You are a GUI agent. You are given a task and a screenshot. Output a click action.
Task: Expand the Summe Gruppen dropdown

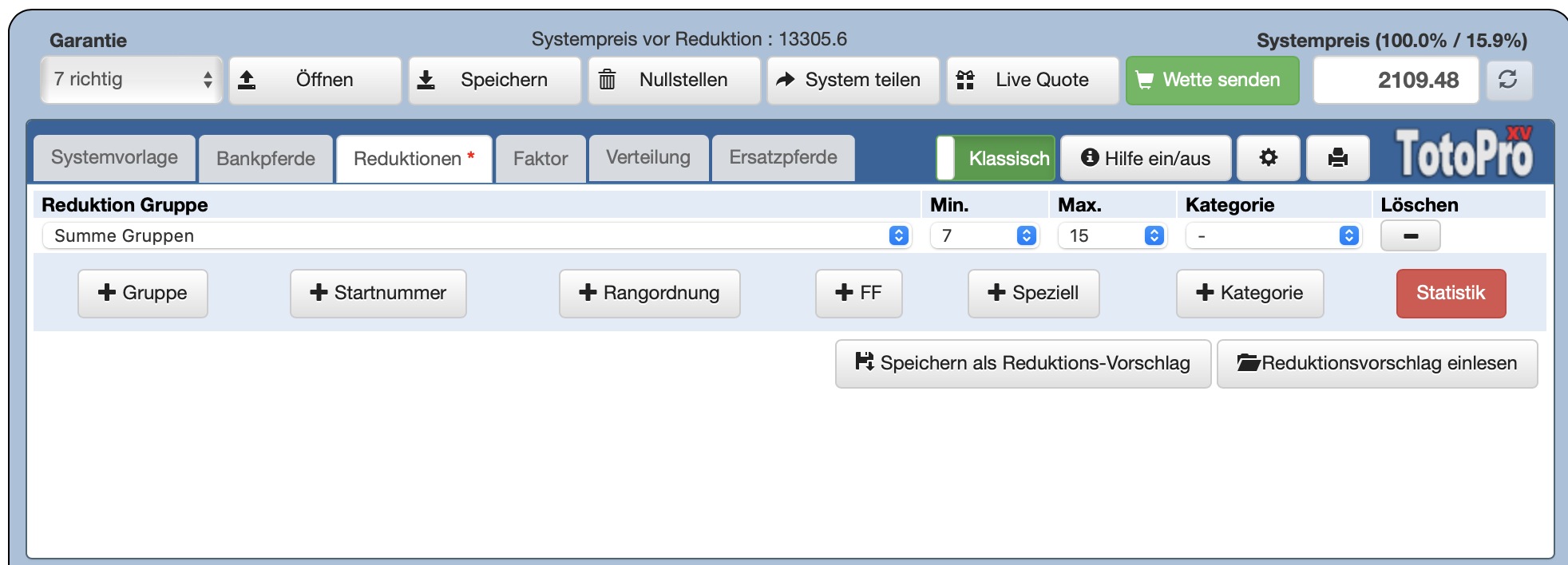[477, 236]
